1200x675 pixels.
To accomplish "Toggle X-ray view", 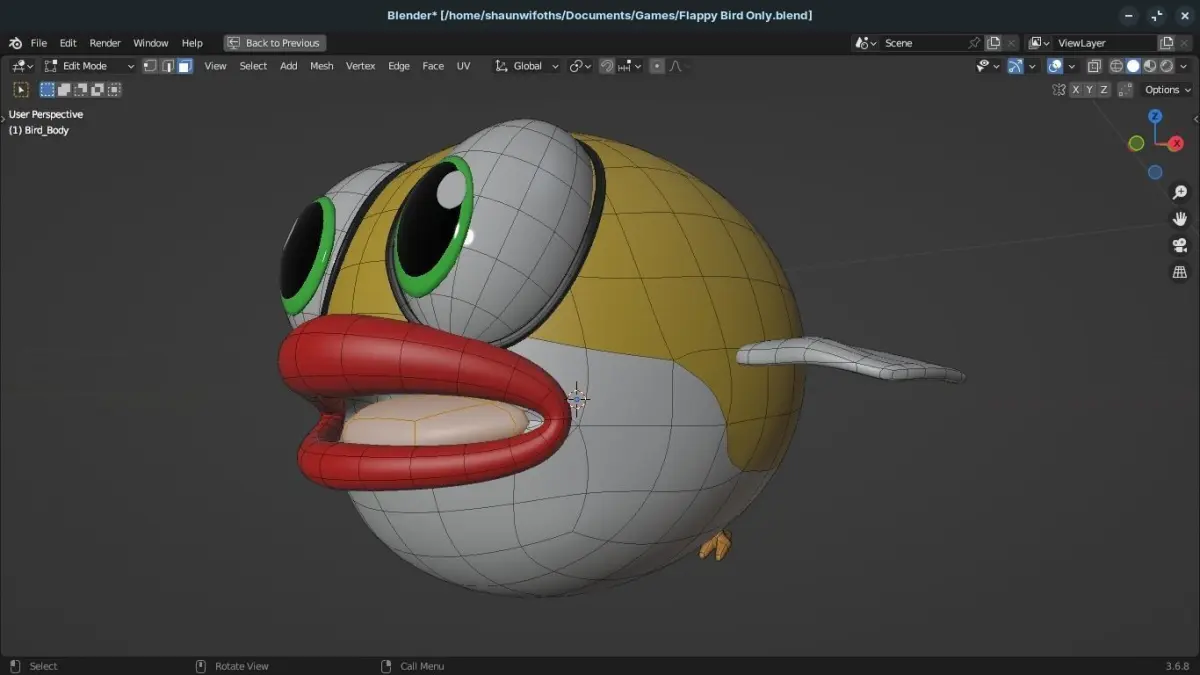I will coord(1094,66).
